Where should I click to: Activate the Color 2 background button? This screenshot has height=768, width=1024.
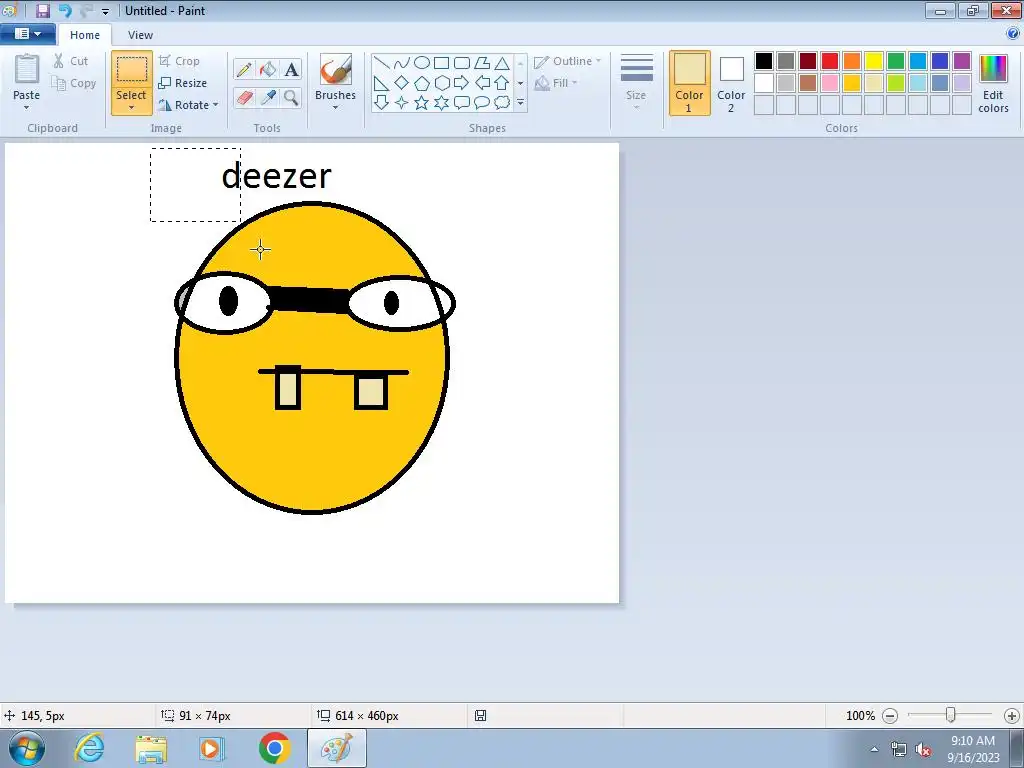pos(731,84)
